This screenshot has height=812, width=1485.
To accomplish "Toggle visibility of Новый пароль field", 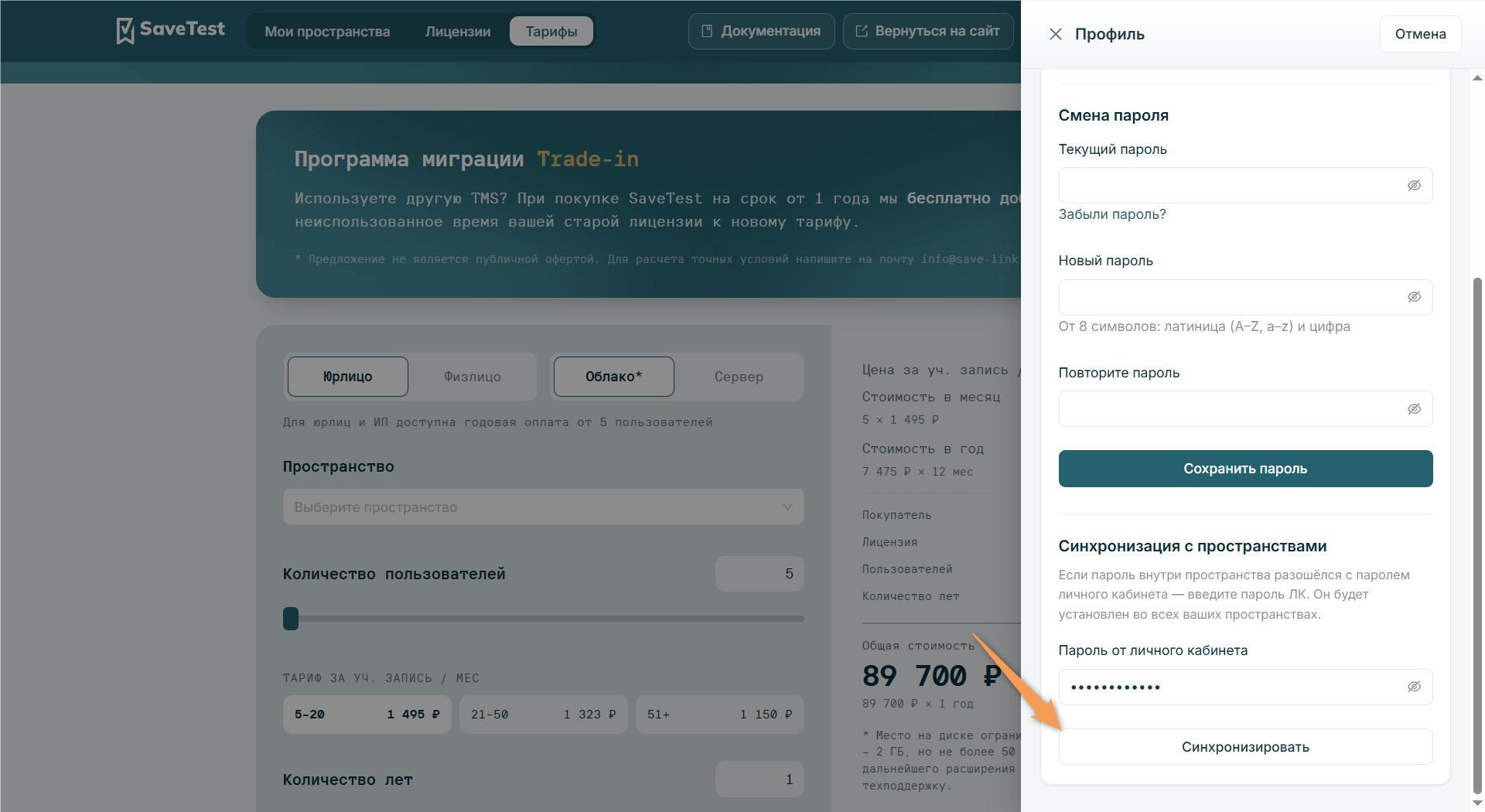I will pos(1414,297).
